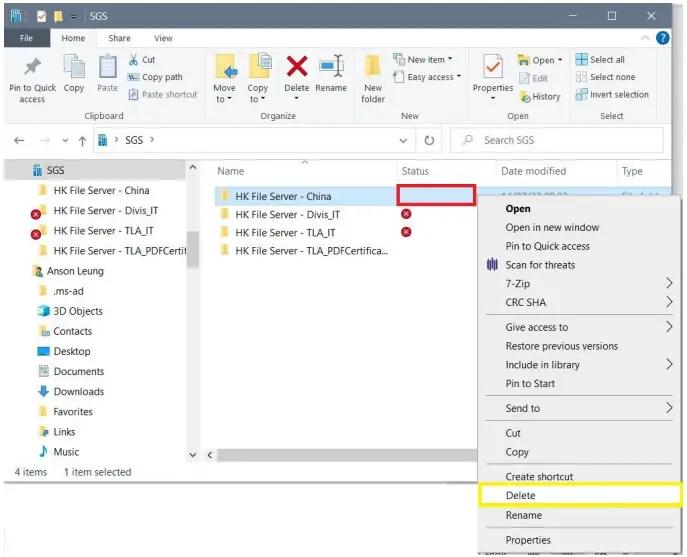The width and height of the screenshot is (687, 557).
Task: Click the Rename icon in Organize group
Action: pos(331,68)
